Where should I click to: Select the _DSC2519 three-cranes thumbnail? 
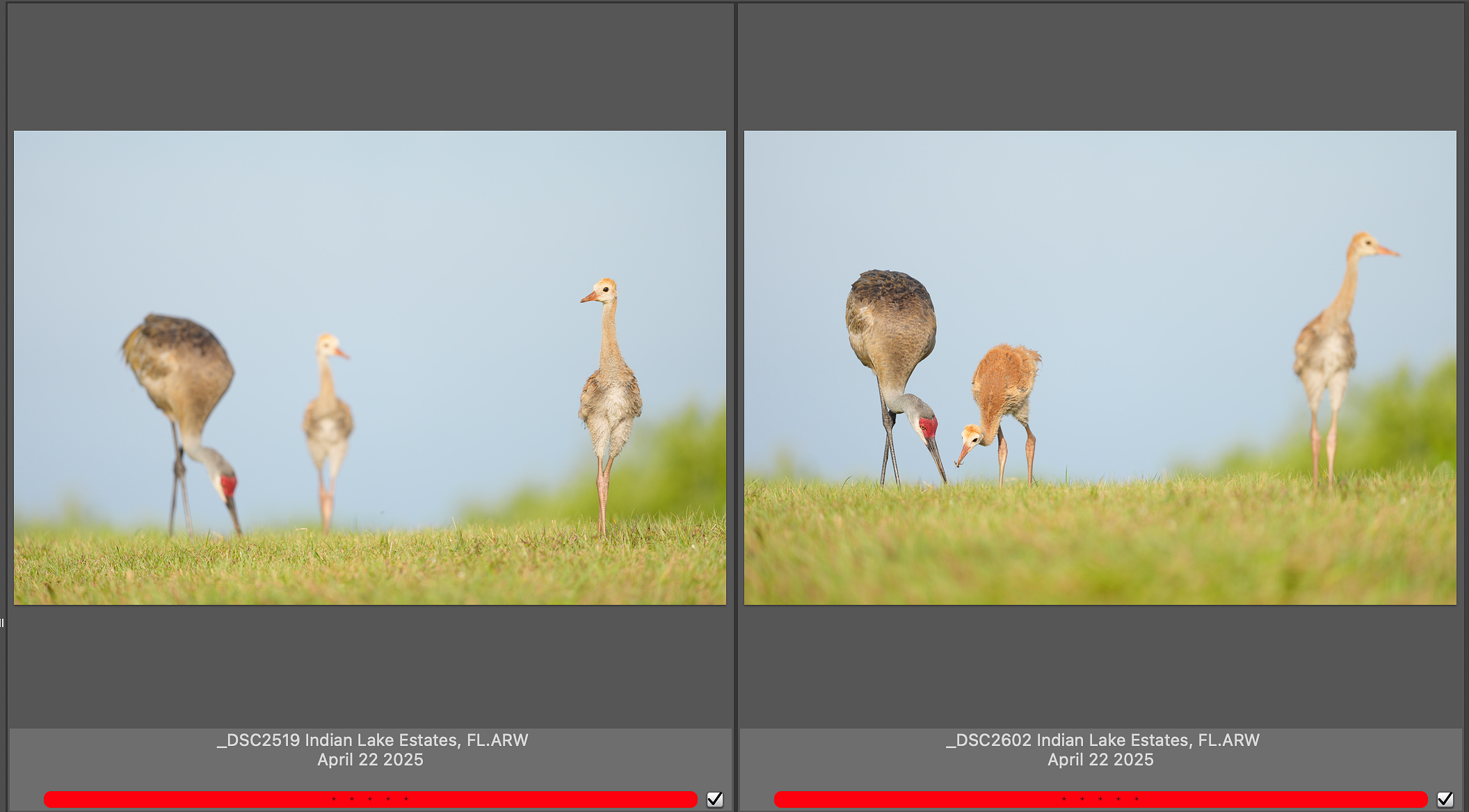tap(369, 367)
